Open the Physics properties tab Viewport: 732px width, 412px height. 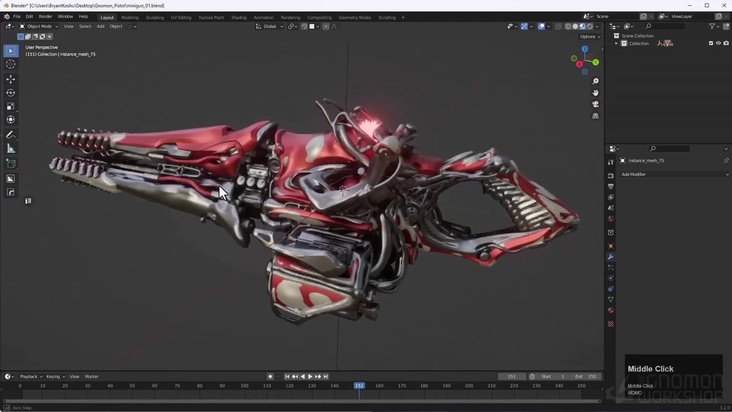coord(611,279)
